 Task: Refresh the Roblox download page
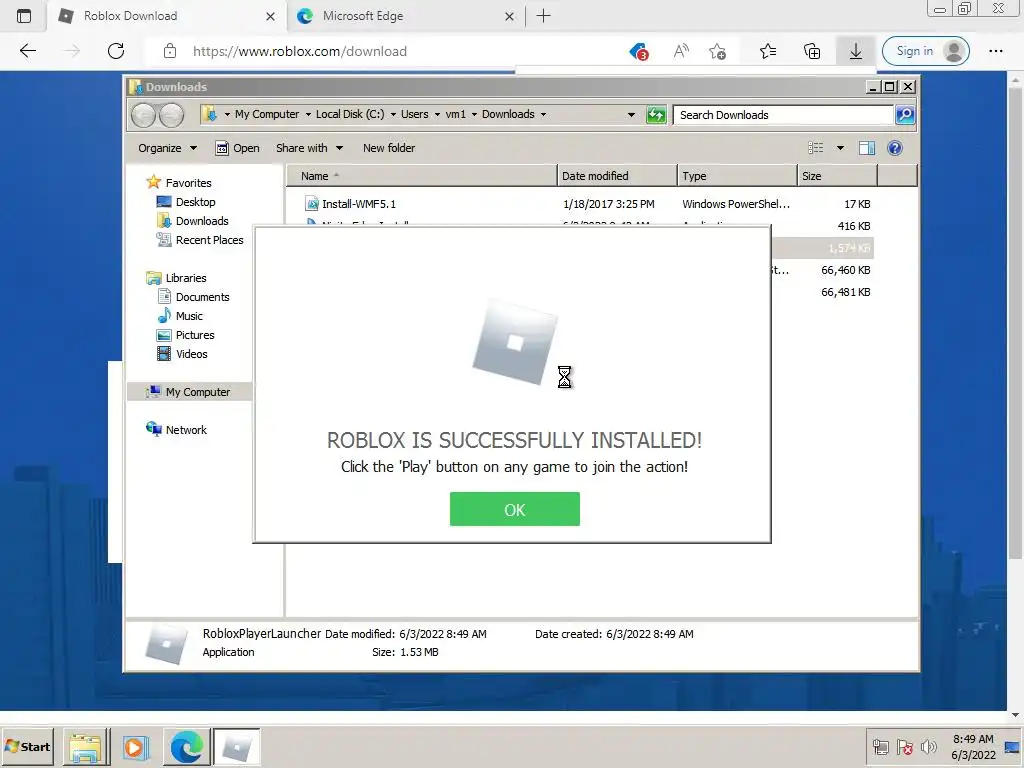pyautogui.click(x=116, y=51)
